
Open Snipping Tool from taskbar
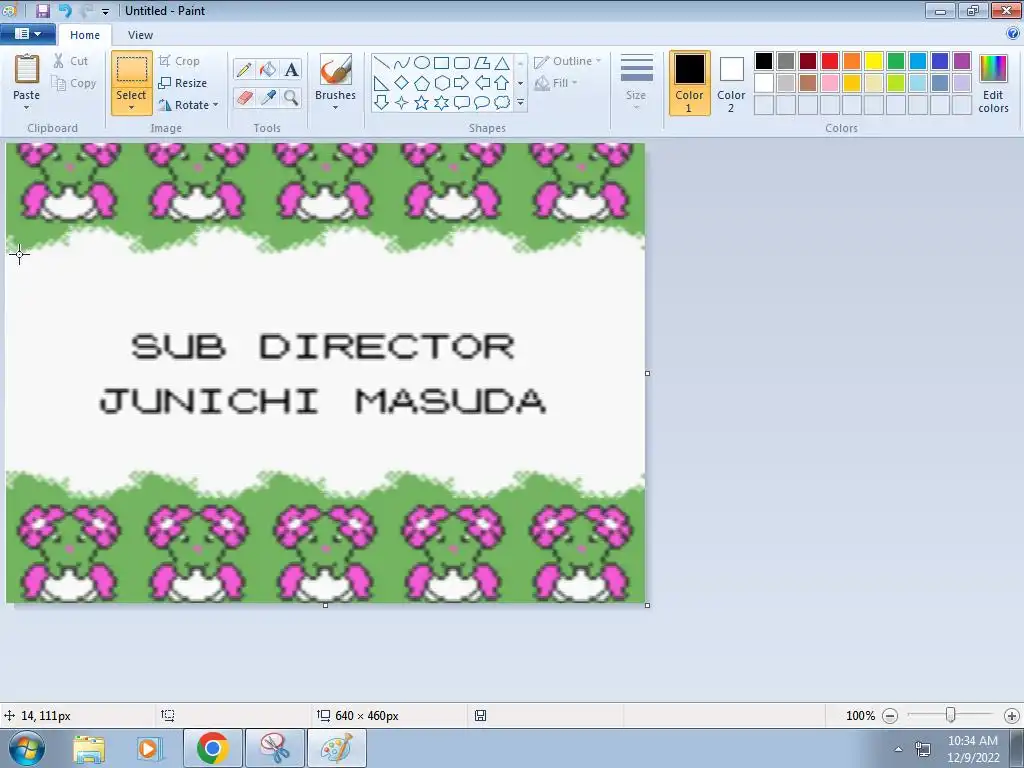[x=275, y=748]
